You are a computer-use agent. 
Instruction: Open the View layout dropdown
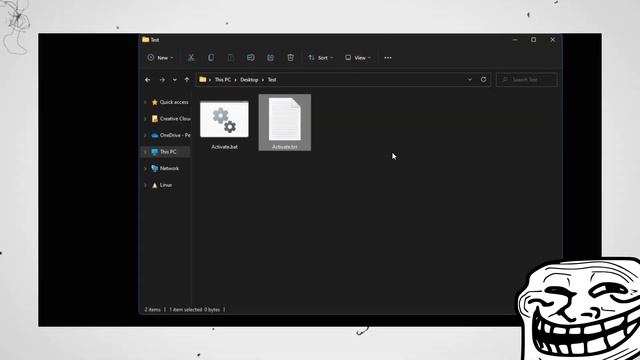(x=358, y=58)
